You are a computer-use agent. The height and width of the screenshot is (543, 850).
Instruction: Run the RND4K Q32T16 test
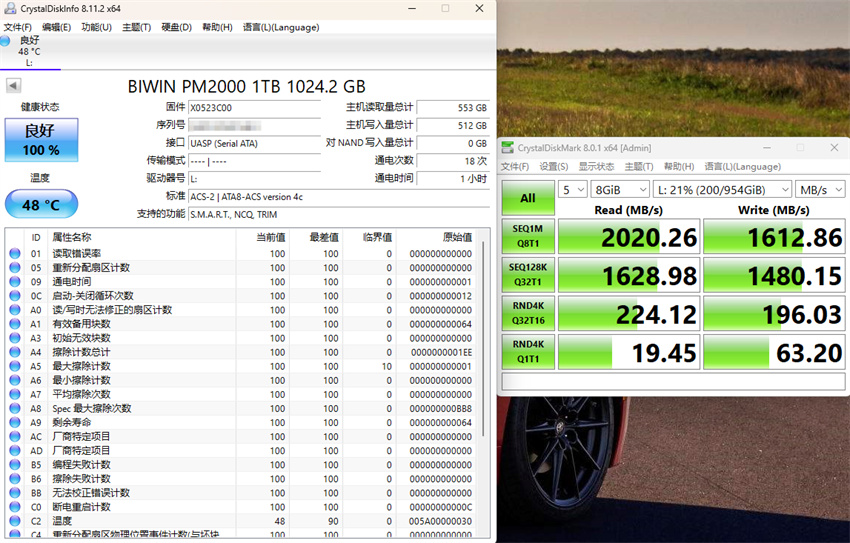coord(528,313)
